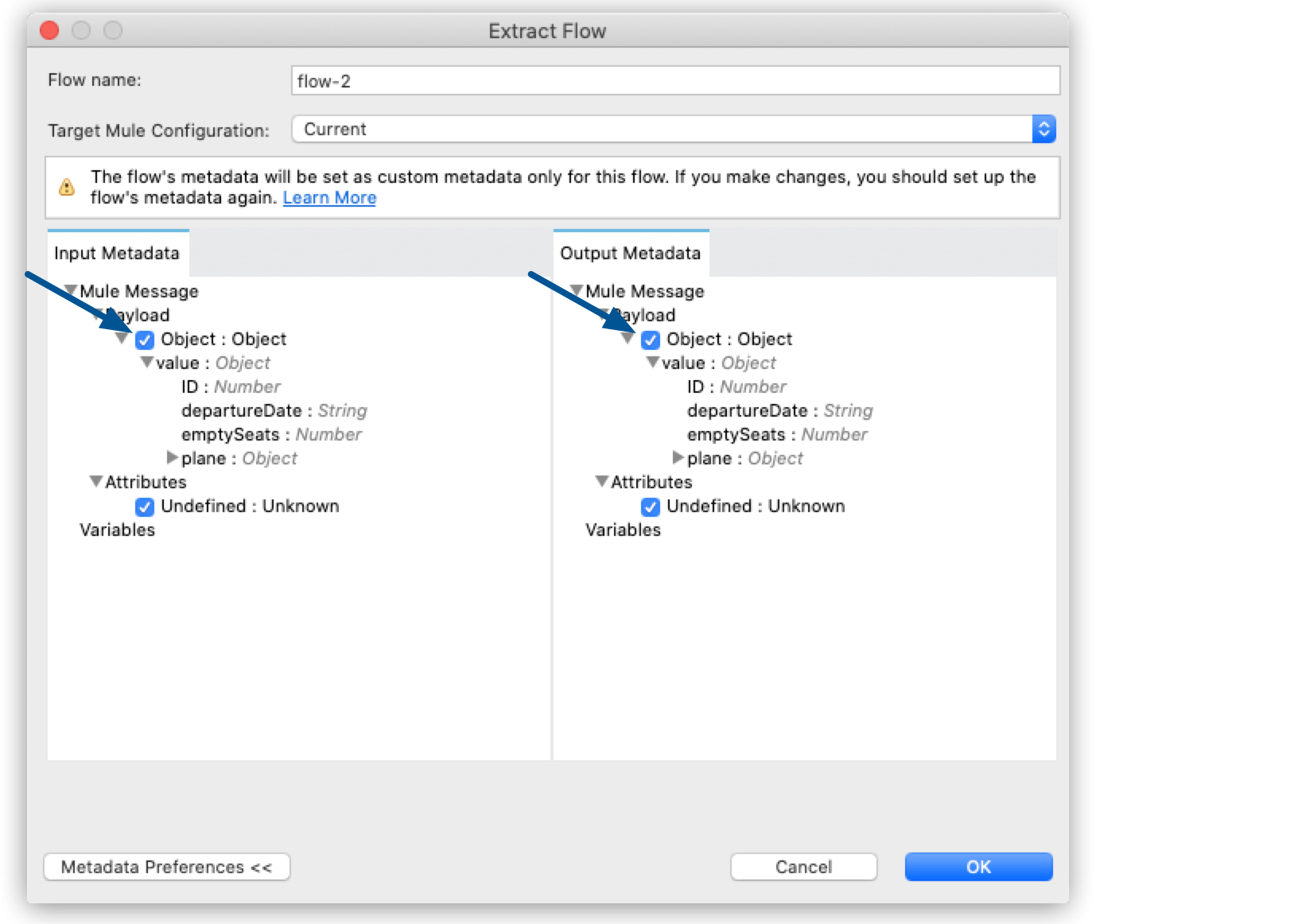
Task: Collapse Attributes in Input Metadata
Action: pos(95,482)
